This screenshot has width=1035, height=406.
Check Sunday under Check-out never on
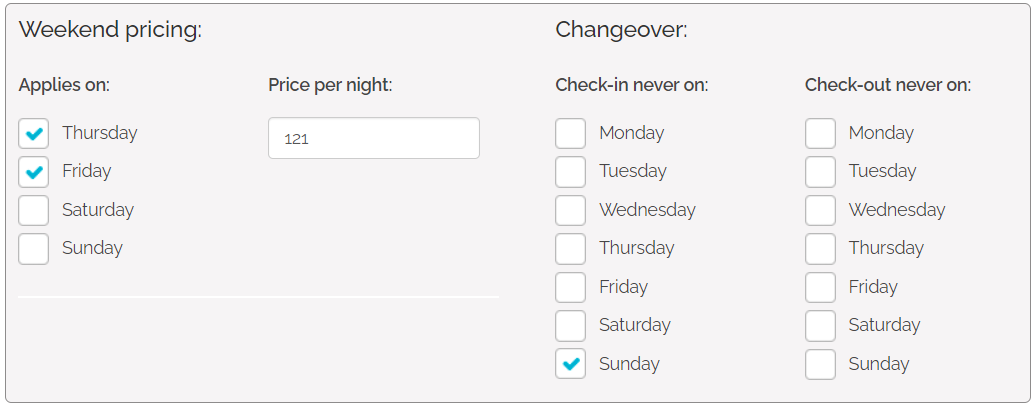pyautogui.click(x=820, y=364)
